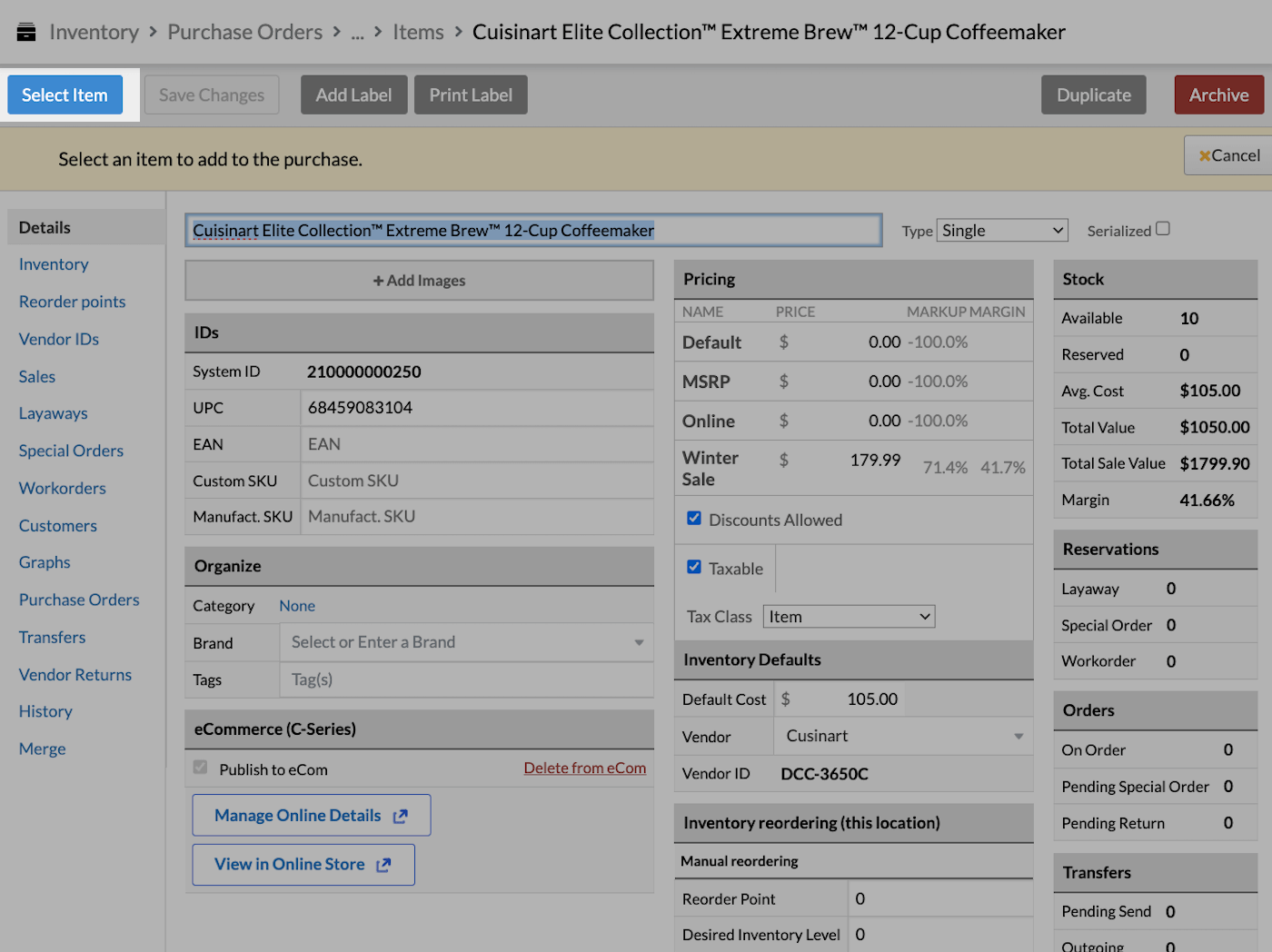Select History in the left sidebar
Viewport: 1272px width, 952px height.
coord(45,711)
